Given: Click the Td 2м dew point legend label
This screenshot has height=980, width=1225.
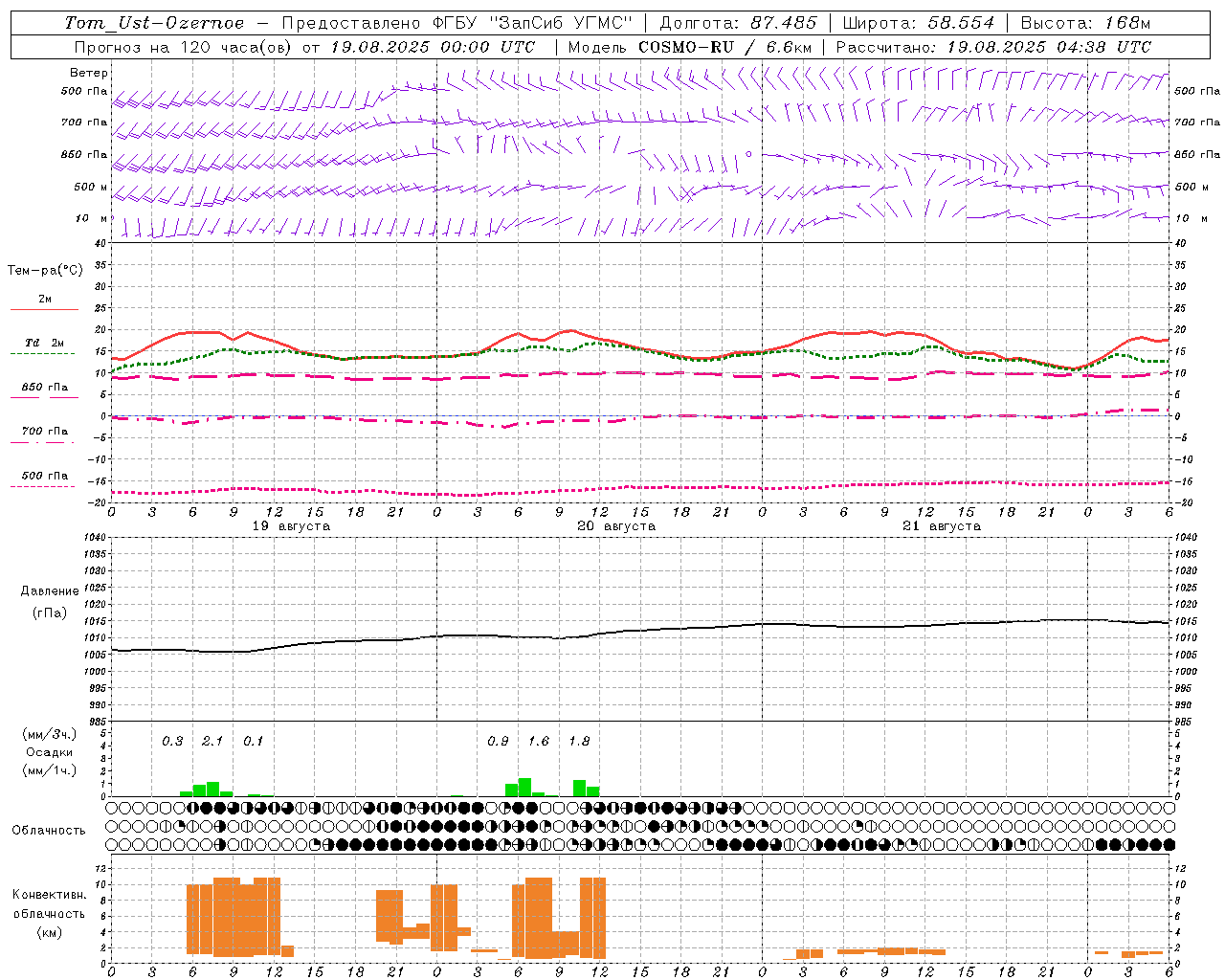Looking at the screenshot, I should [45, 343].
